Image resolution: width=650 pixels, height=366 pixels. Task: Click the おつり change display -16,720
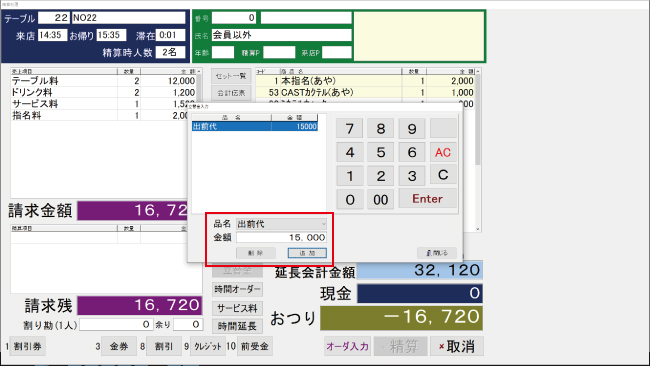pyautogui.click(x=401, y=318)
